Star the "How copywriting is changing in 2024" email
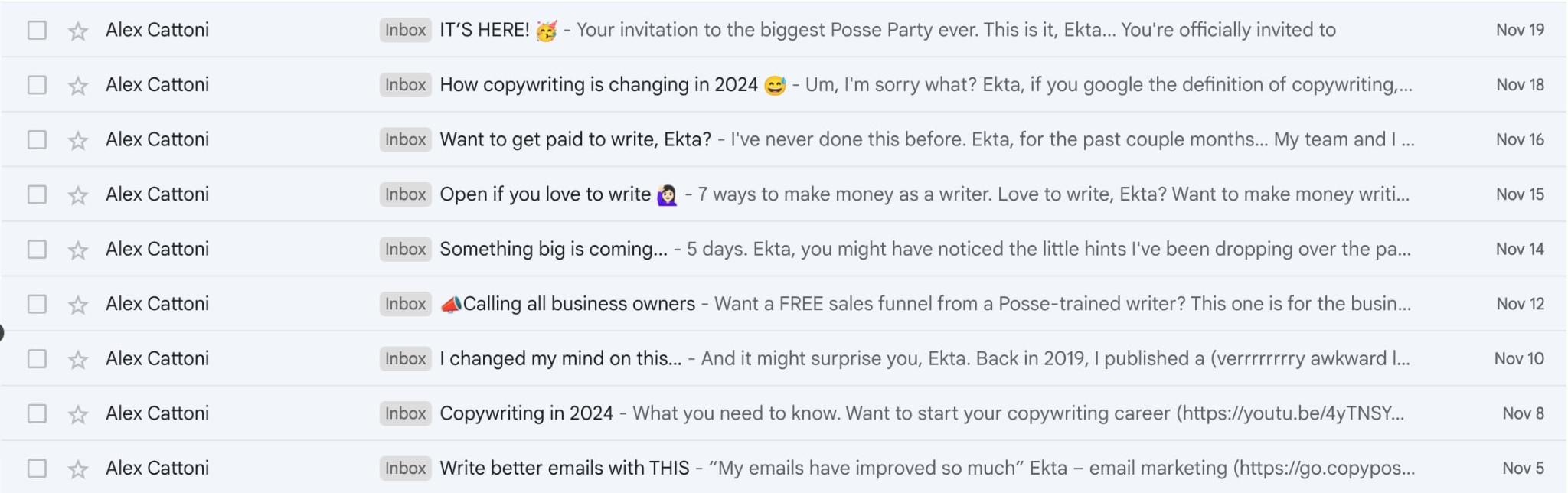The width and height of the screenshot is (1568, 493). pyautogui.click(x=78, y=86)
